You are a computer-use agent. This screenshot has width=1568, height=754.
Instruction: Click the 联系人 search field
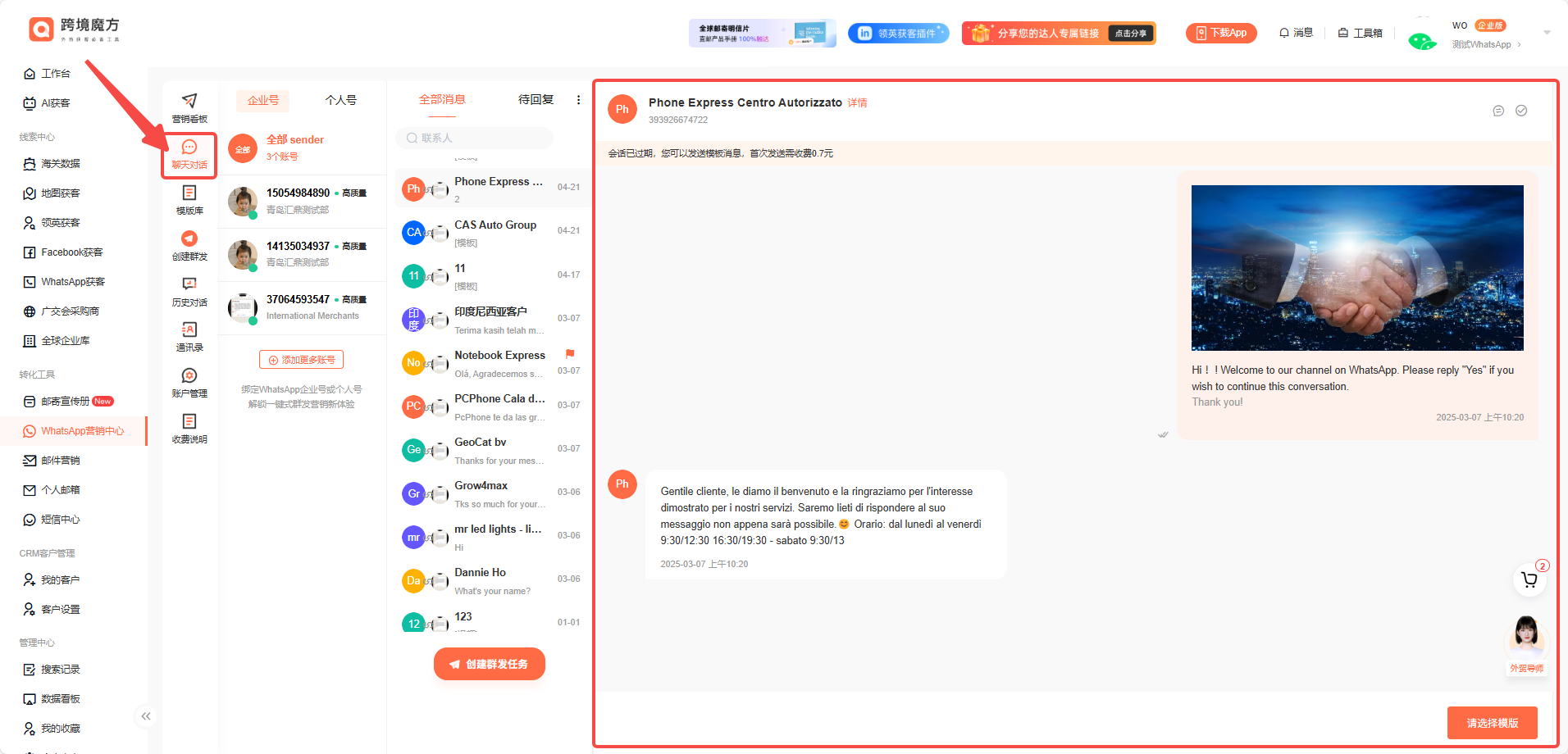[x=475, y=138]
